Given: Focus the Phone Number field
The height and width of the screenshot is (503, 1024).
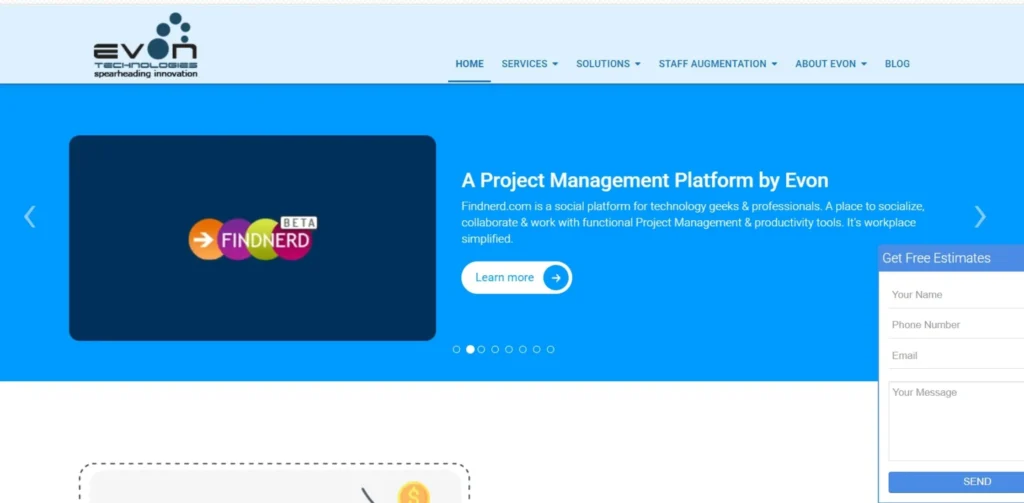Looking at the screenshot, I should (956, 325).
